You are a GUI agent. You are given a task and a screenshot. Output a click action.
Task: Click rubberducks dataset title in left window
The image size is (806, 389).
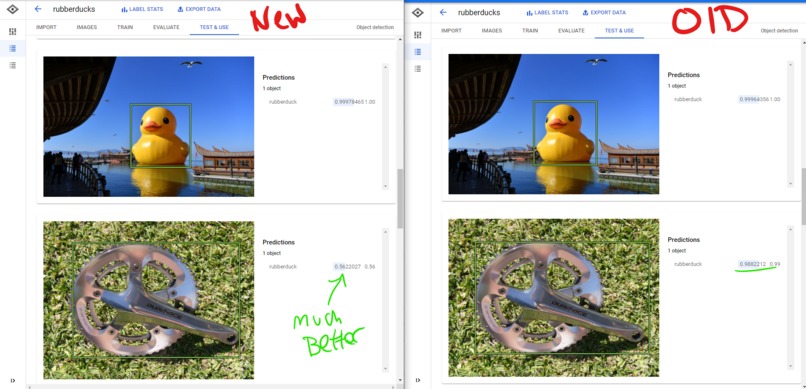point(74,9)
